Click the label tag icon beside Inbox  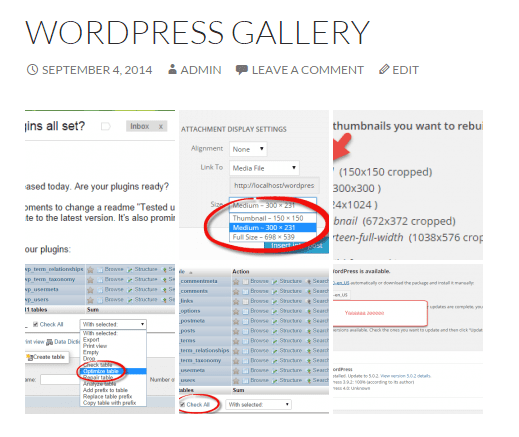click(x=106, y=126)
